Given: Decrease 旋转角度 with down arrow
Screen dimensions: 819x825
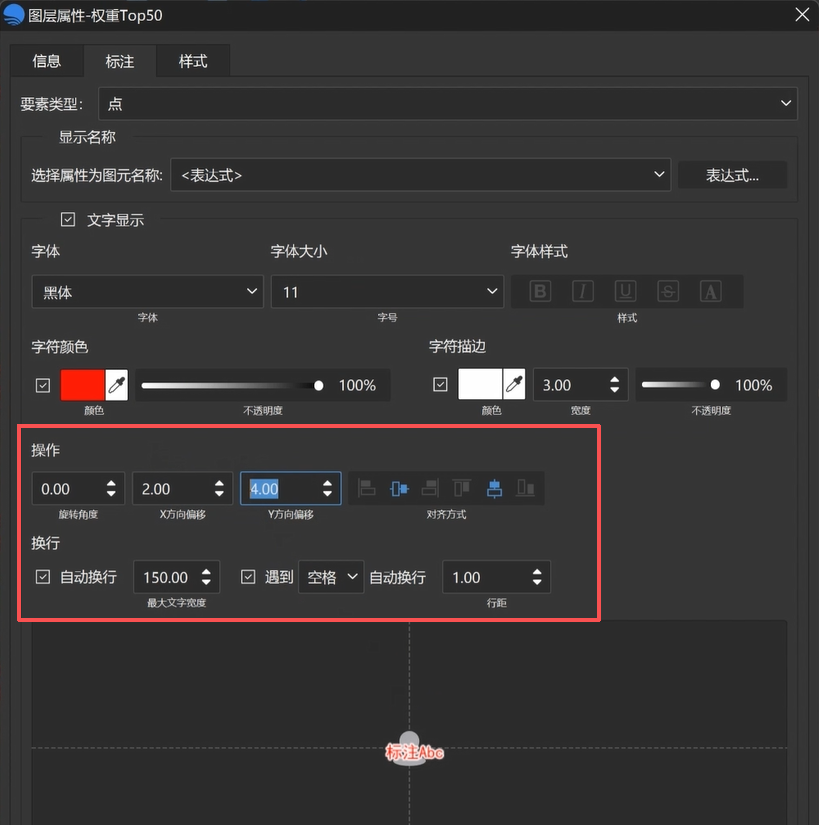Looking at the screenshot, I should tap(110, 495).
